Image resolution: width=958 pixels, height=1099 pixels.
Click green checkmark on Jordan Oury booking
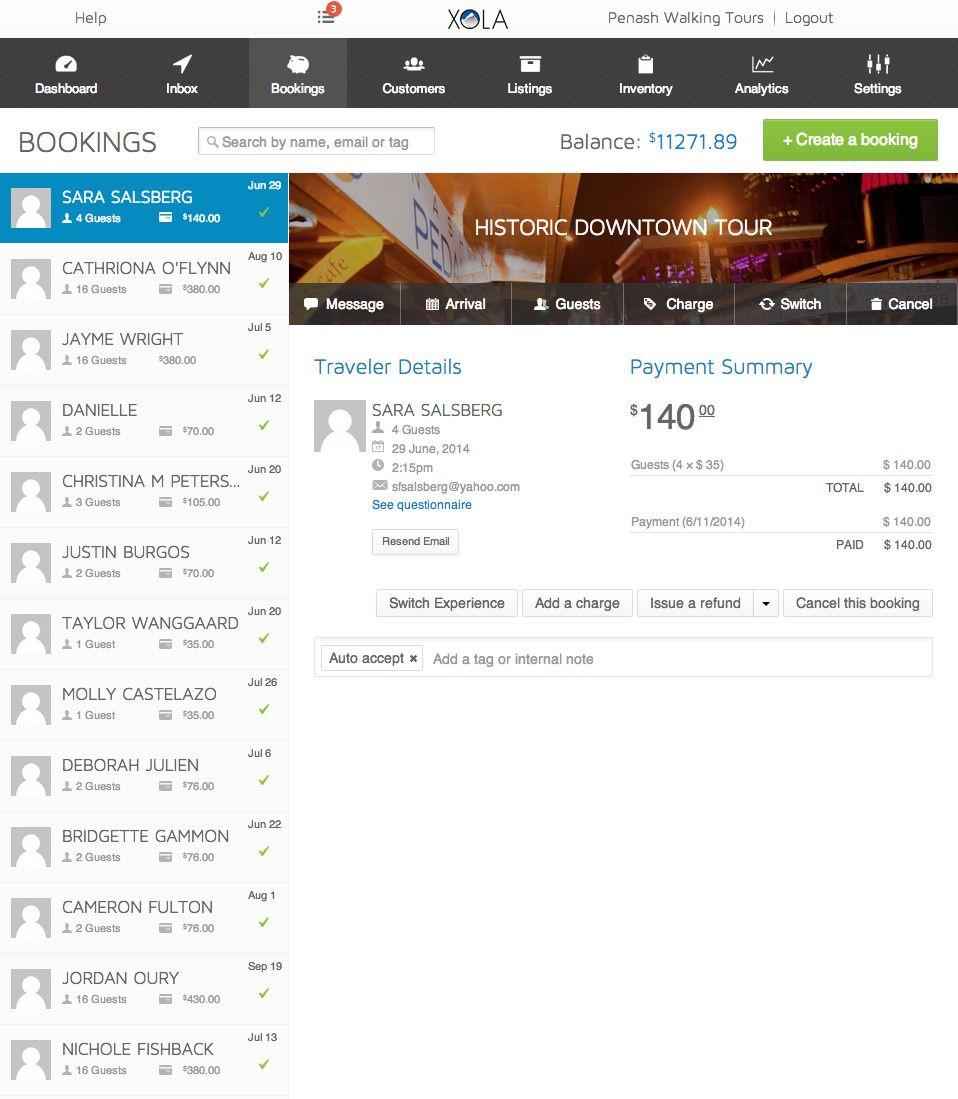[264, 993]
